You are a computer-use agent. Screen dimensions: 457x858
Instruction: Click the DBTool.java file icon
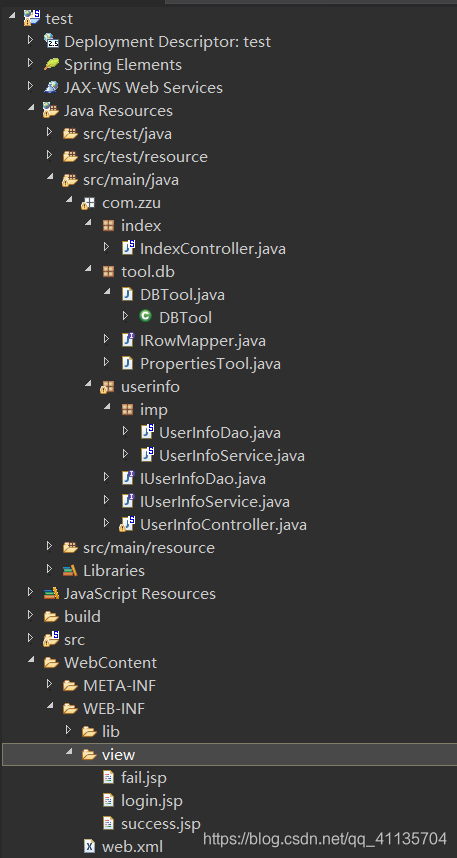click(127, 294)
